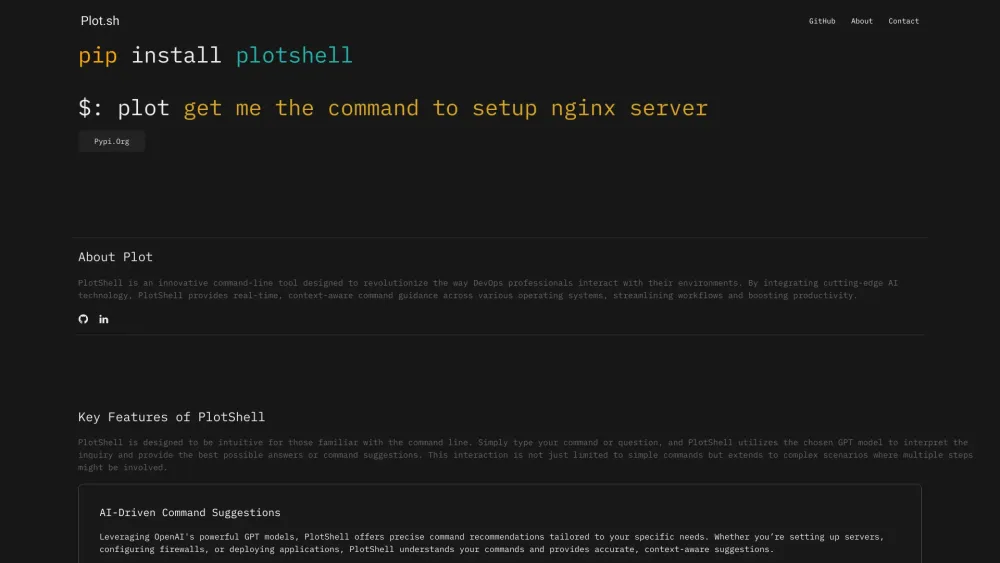The height and width of the screenshot is (563, 1000).
Task: Go to About in the top navigation
Action: pos(862,21)
